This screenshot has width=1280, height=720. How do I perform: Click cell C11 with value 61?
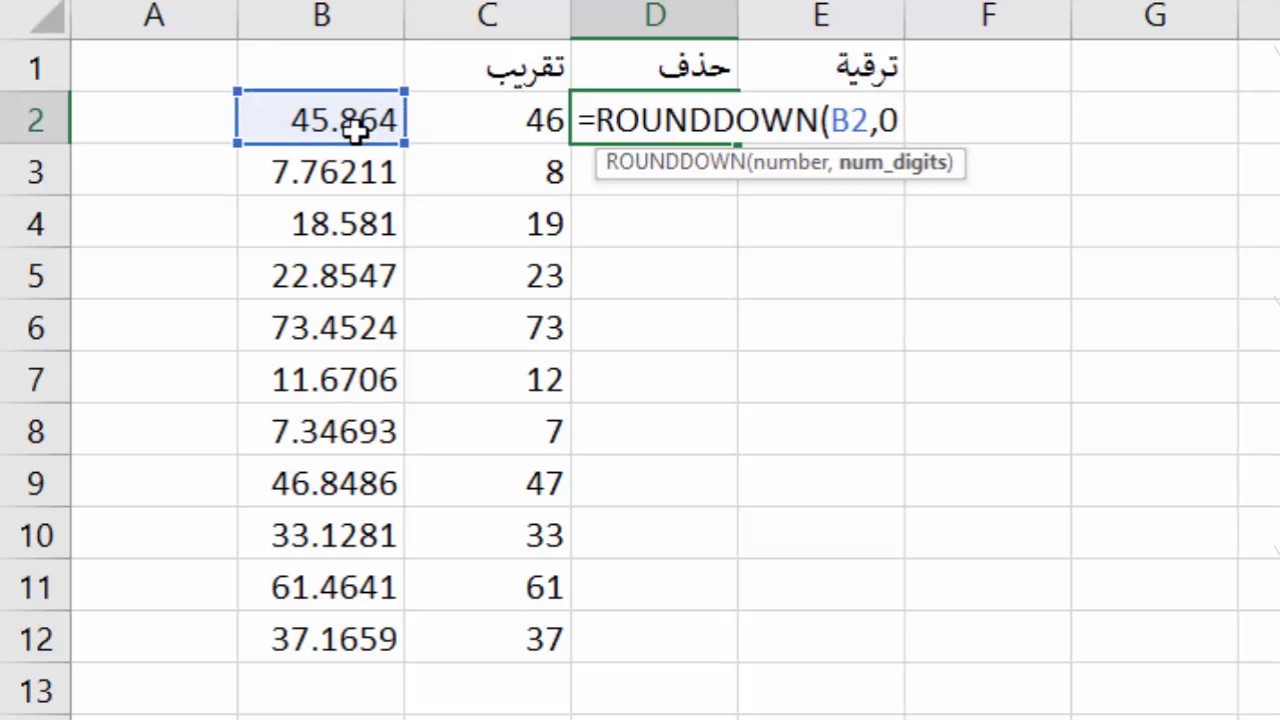[487, 587]
